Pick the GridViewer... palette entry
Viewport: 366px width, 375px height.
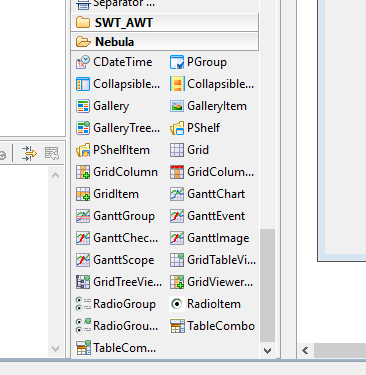click(x=212, y=282)
